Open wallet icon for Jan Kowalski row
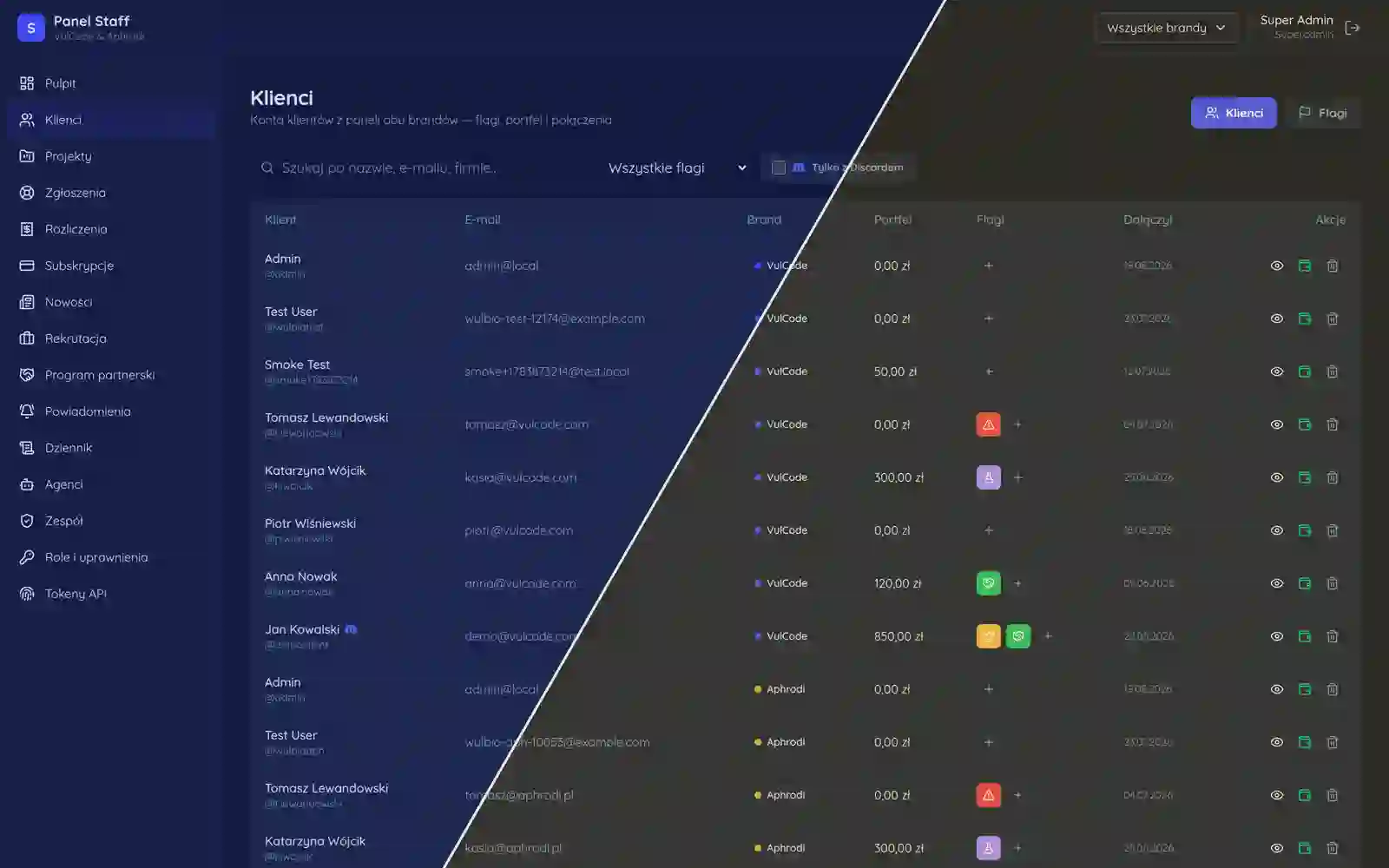This screenshot has height=868, width=1389. (x=1304, y=636)
